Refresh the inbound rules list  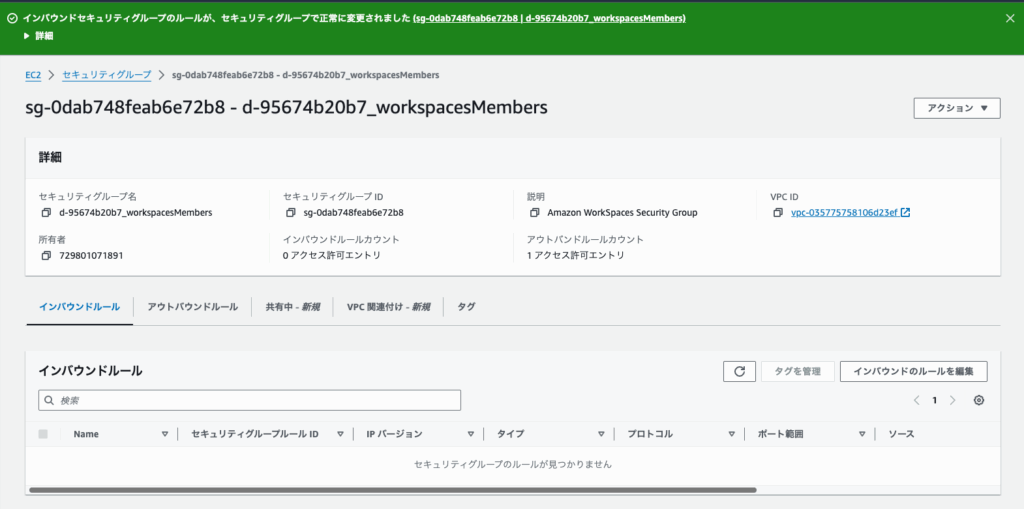[x=739, y=371]
